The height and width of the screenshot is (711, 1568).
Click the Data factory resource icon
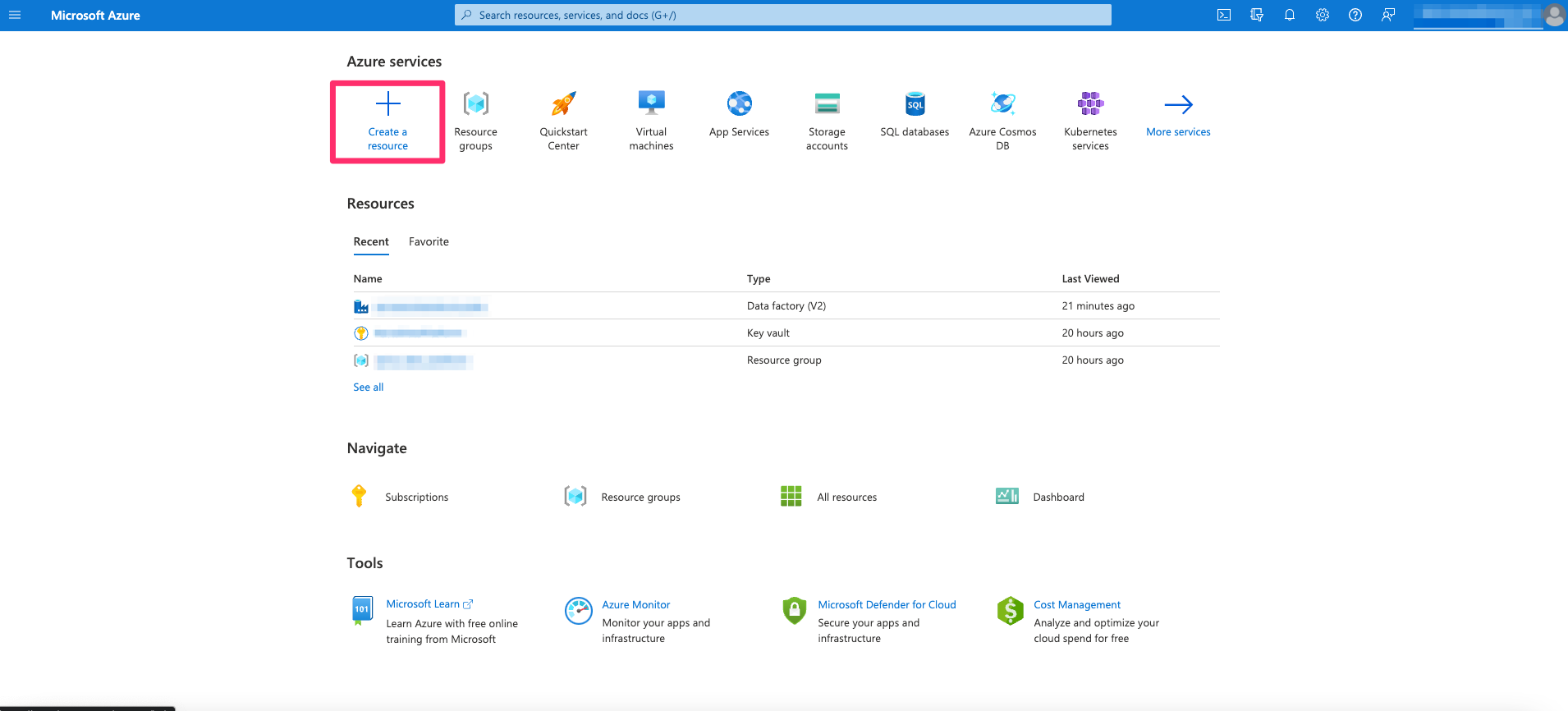(x=361, y=306)
